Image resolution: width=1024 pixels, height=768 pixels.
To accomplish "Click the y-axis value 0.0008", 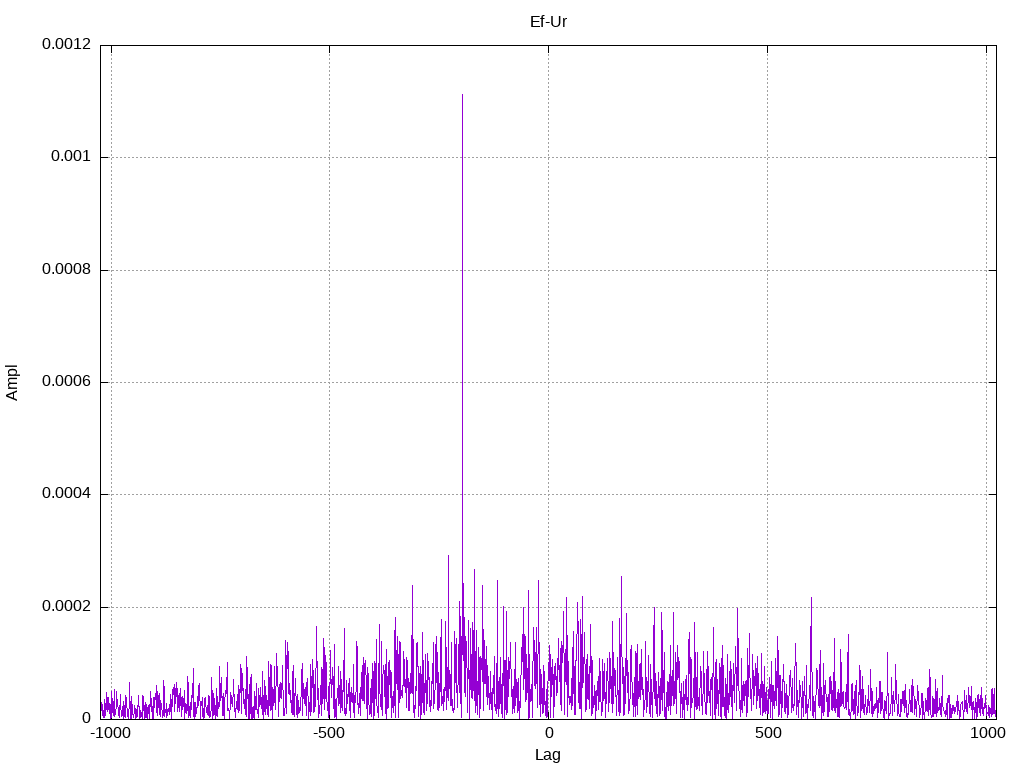I will tap(67, 269).
